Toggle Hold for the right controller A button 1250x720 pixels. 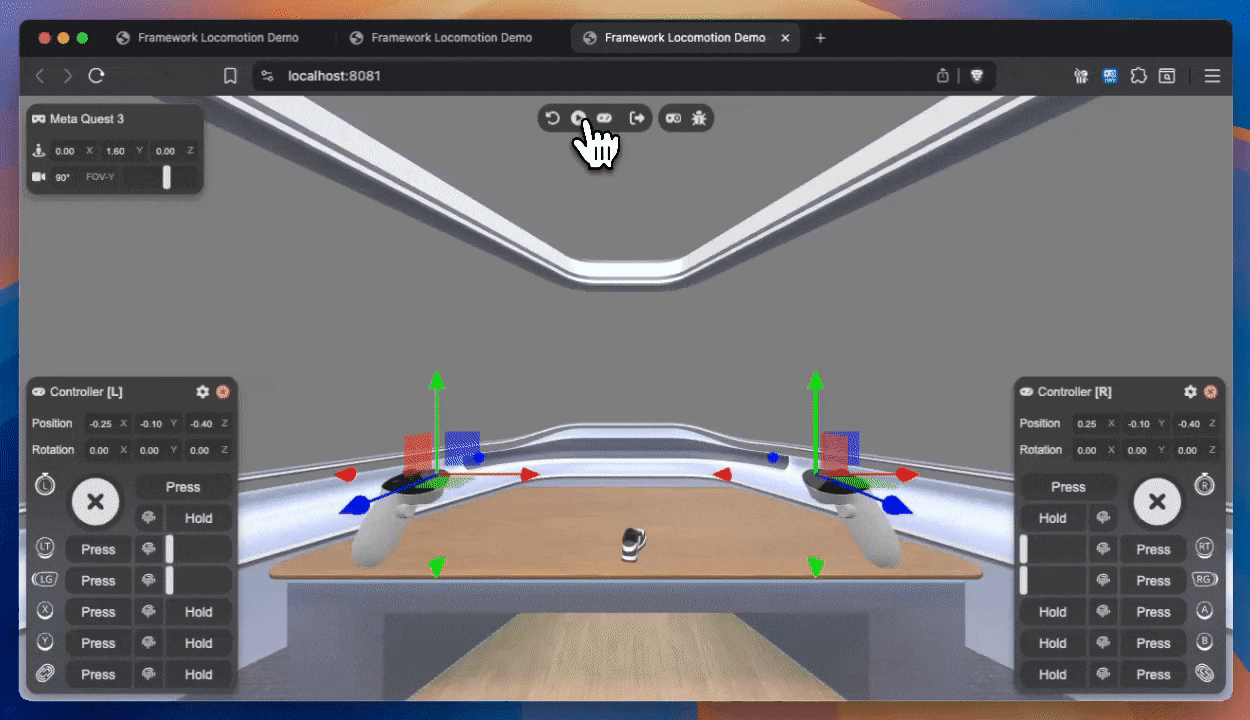point(1052,611)
